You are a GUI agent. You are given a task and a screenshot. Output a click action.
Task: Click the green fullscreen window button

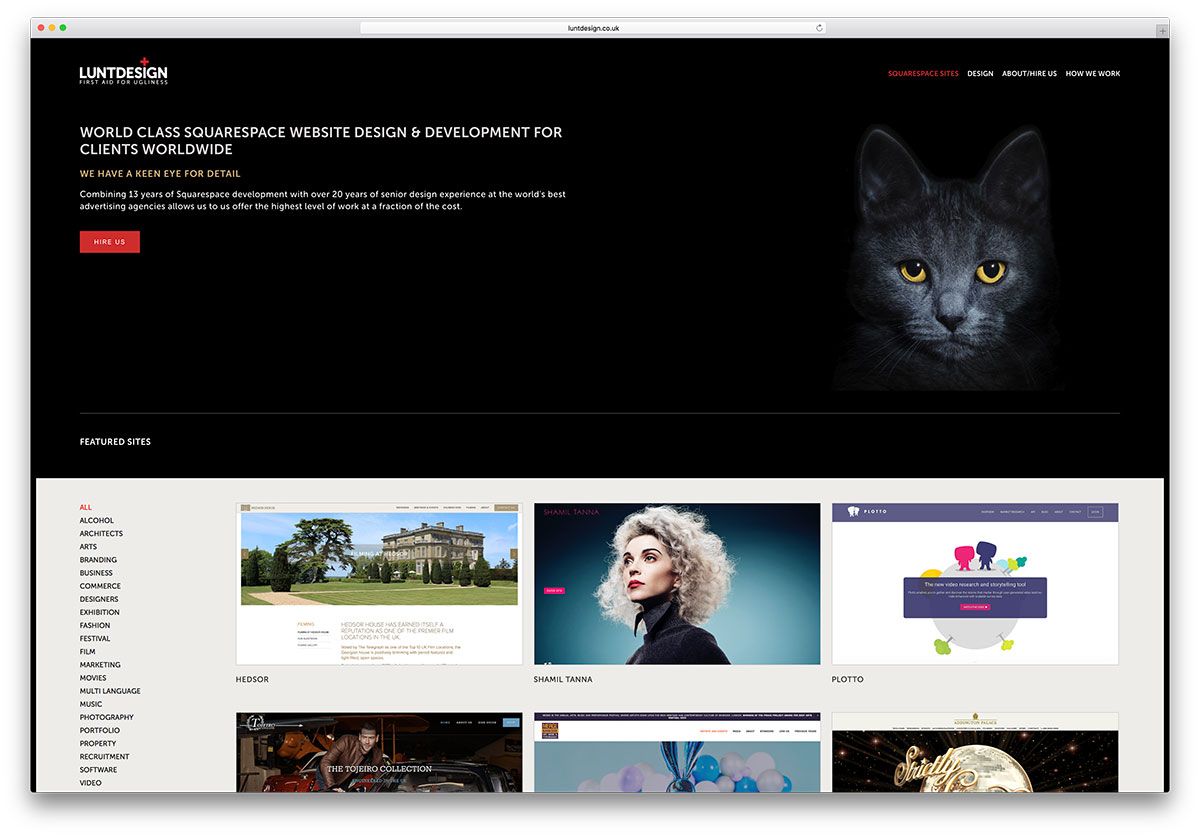pyautogui.click(x=63, y=28)
